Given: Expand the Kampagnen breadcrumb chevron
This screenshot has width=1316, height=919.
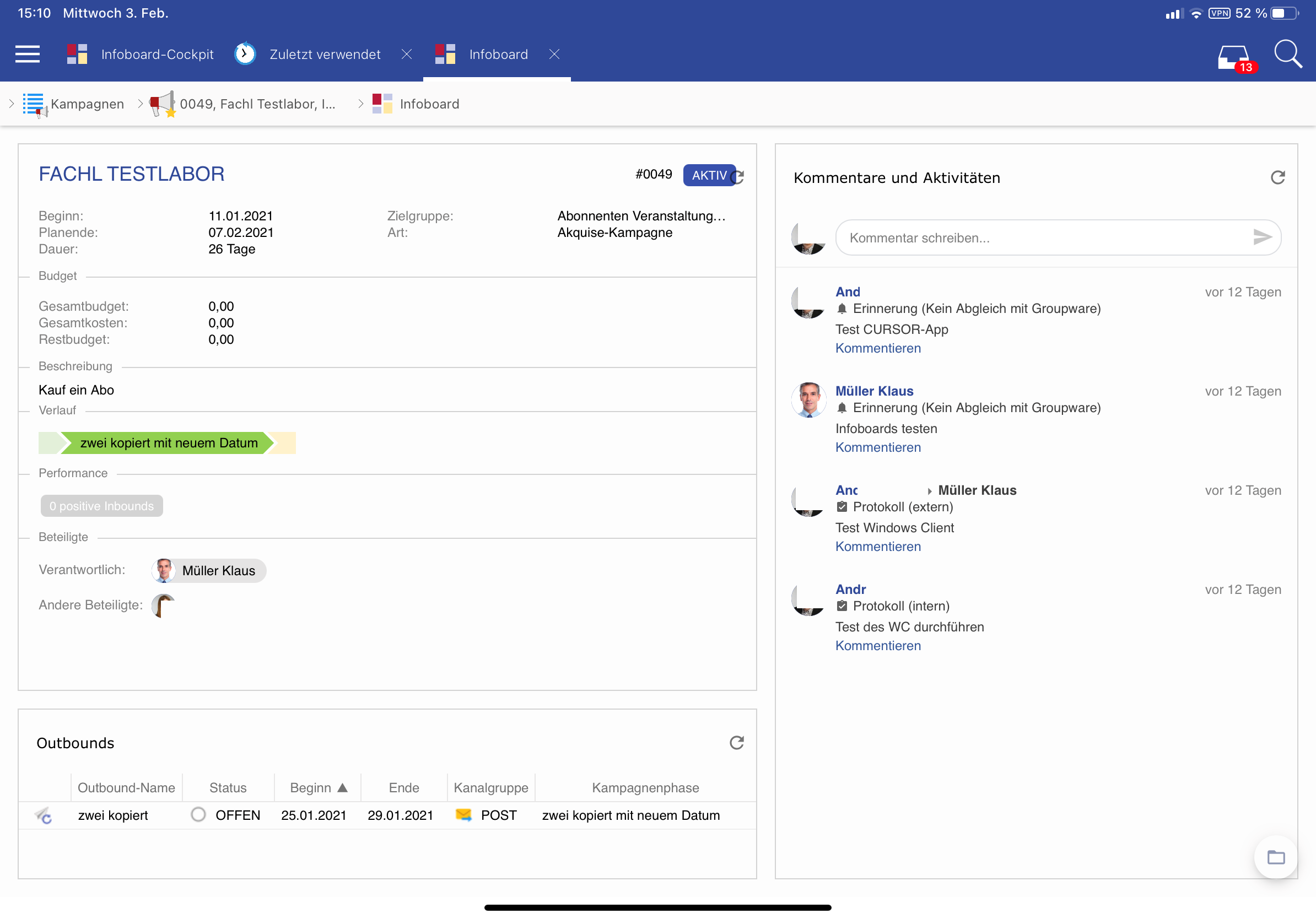Looking at the screenshot, I should [12, 104].
